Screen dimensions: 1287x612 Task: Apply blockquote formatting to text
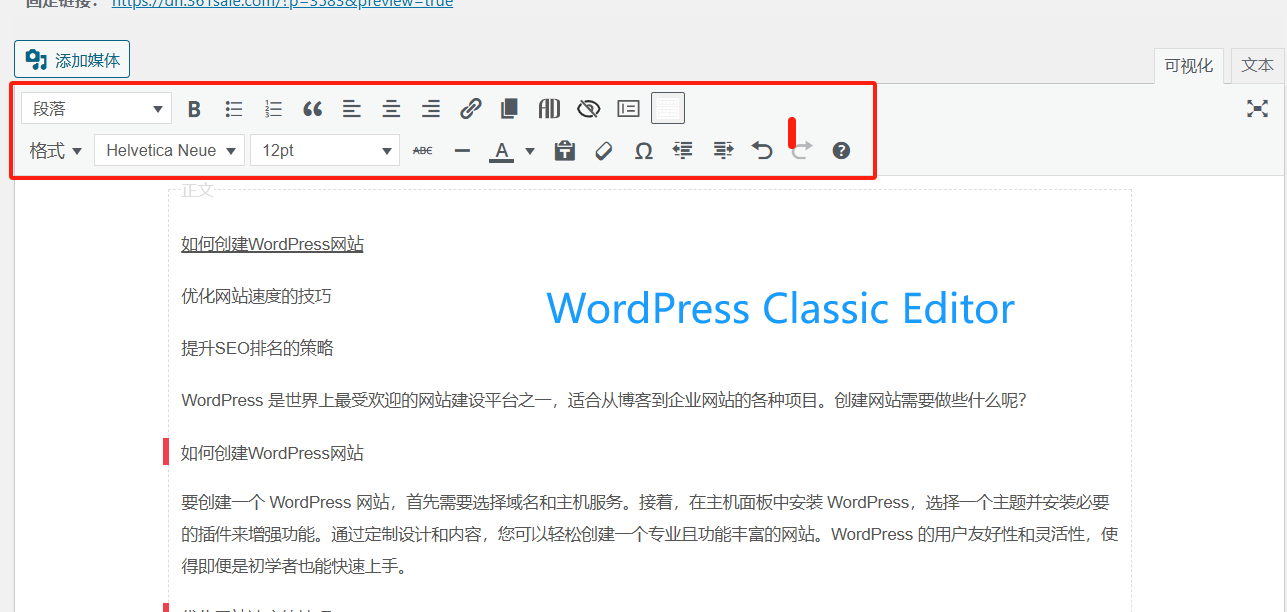(x=312, y=108)
